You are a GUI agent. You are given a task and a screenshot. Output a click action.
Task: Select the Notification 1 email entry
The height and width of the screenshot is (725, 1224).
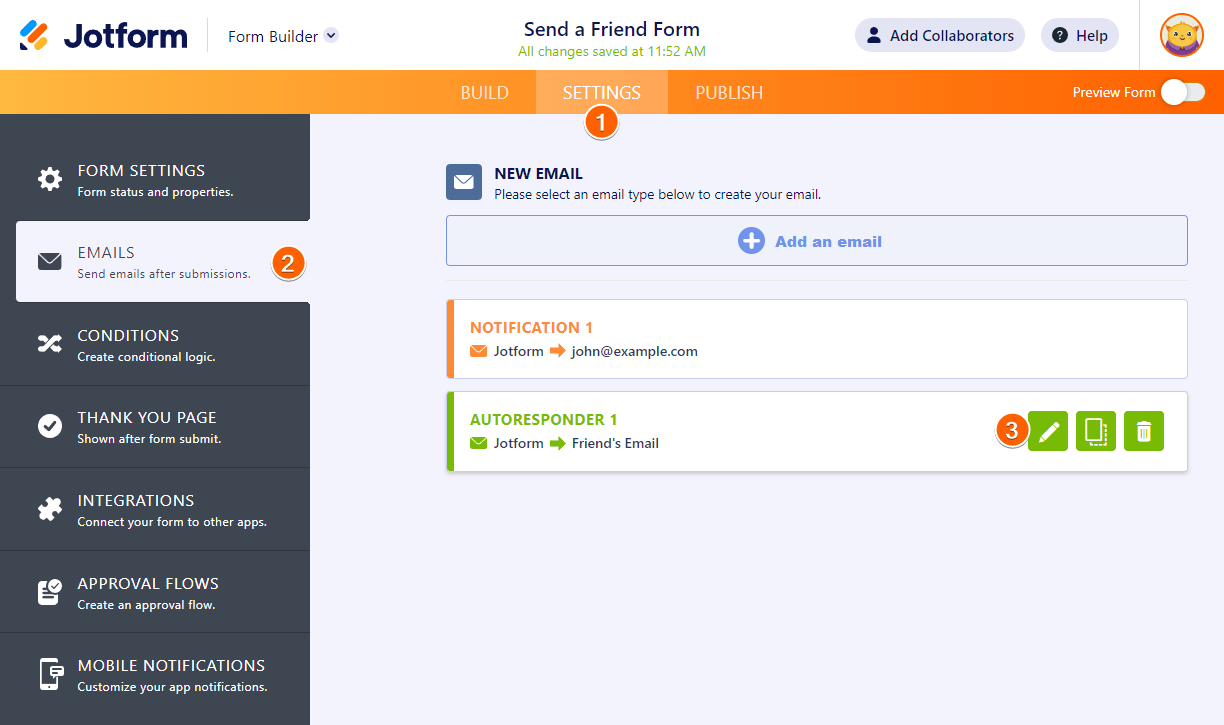pyautogui.click(x=816, y=339)
